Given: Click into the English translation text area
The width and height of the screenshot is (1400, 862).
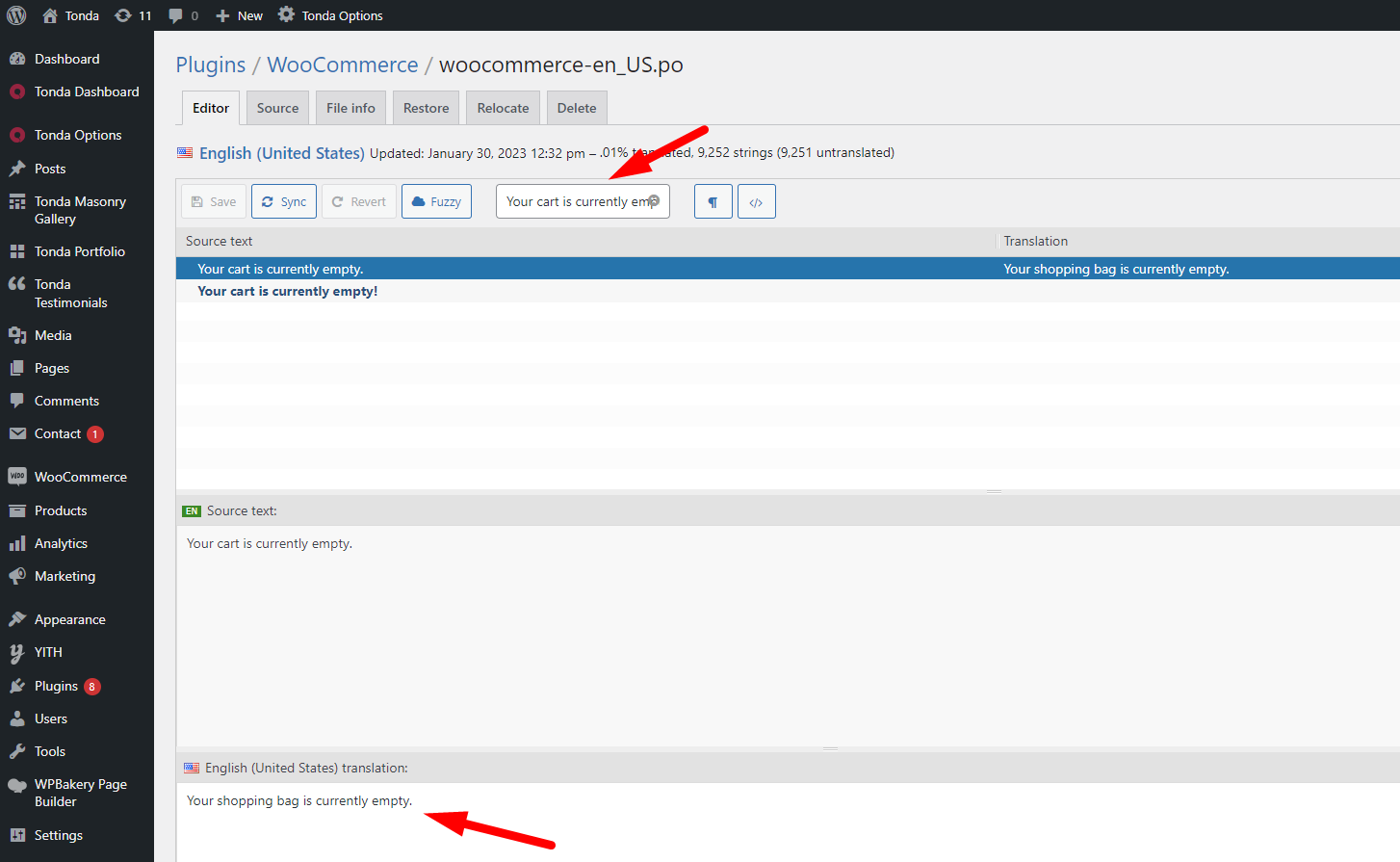Looking at the screenshot, I should [788, 823].
